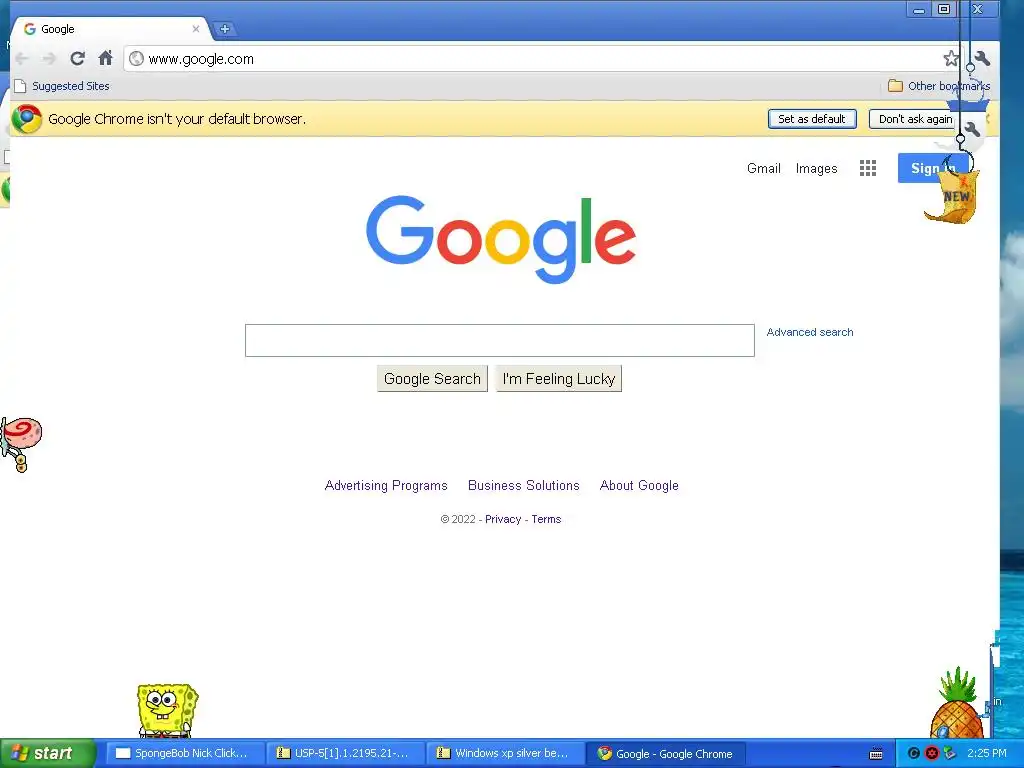Switch to SpongeBob Nick Click taskbar window
This screenshot has width=1024, height=768.
184,754
